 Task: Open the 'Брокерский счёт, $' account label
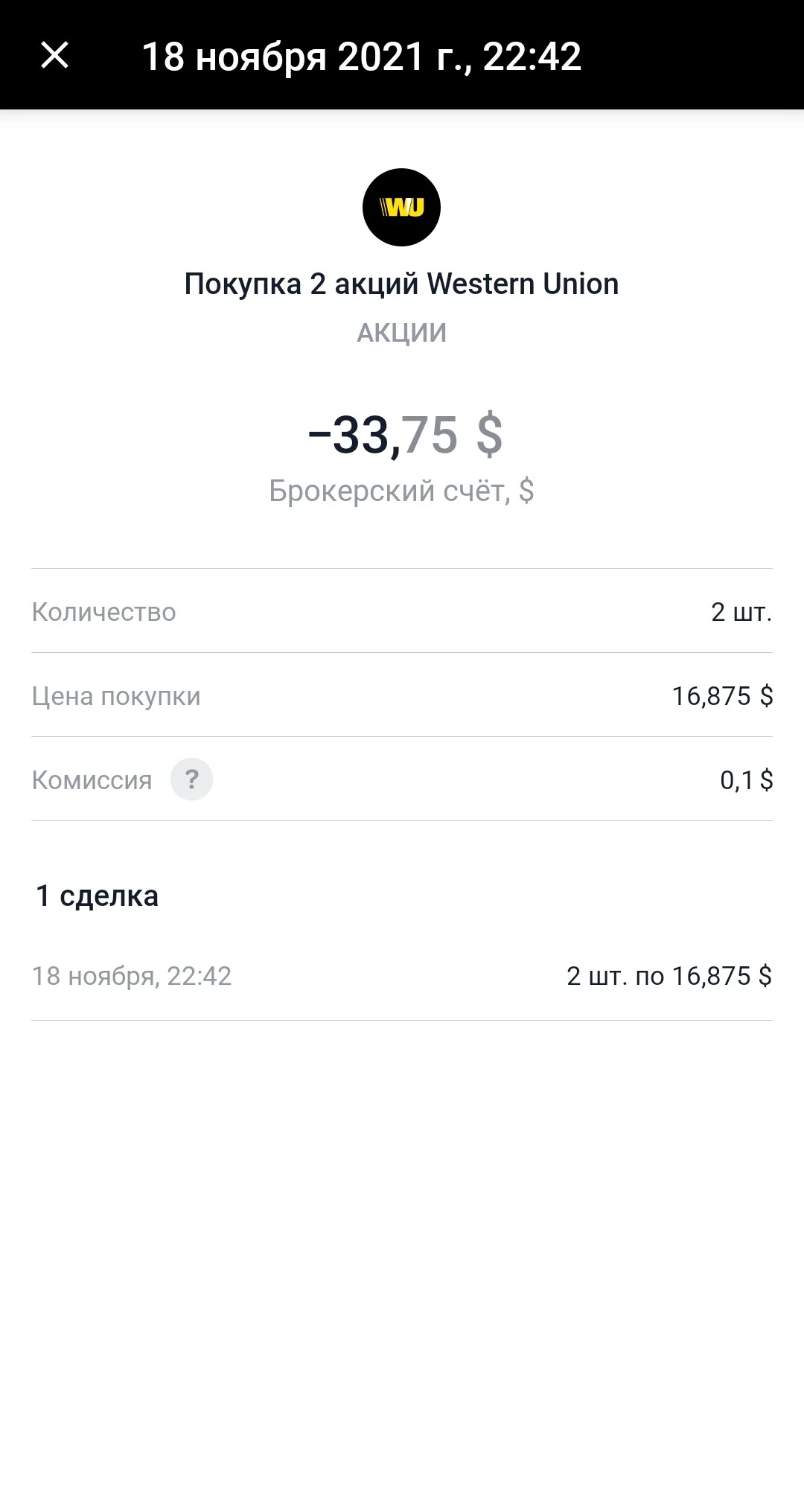tap(401, 491)
